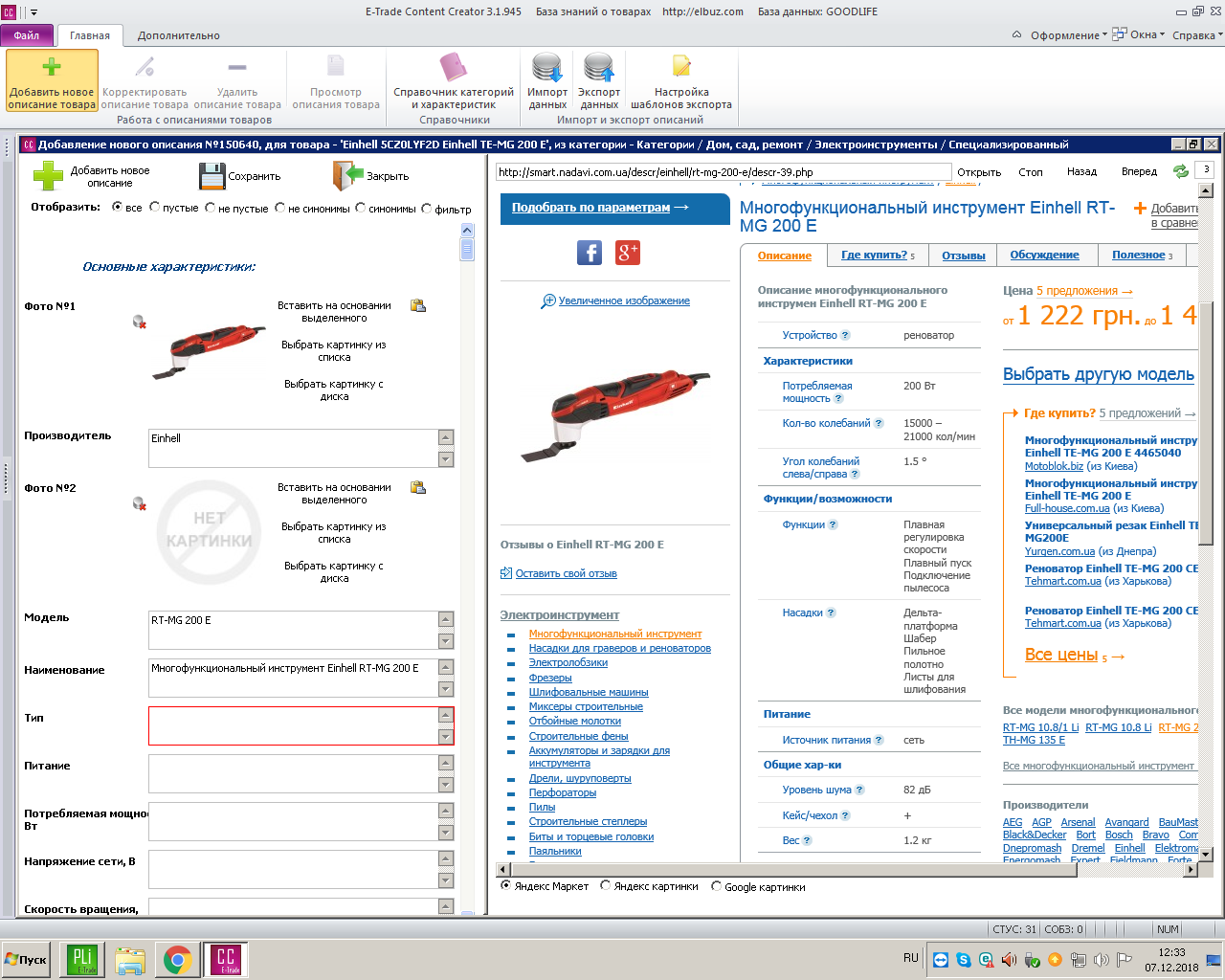This screenshot has width=1225, height=980.
Task: Click delete-image icon for Фото №1
Action: tap(140, 323)
